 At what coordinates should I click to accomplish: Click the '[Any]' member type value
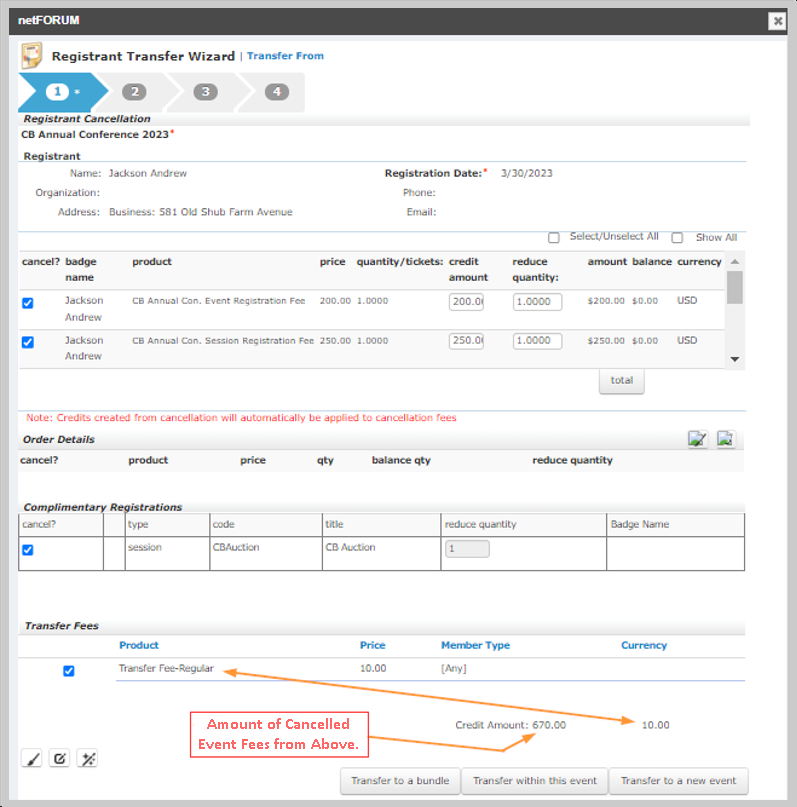point(453,669)
